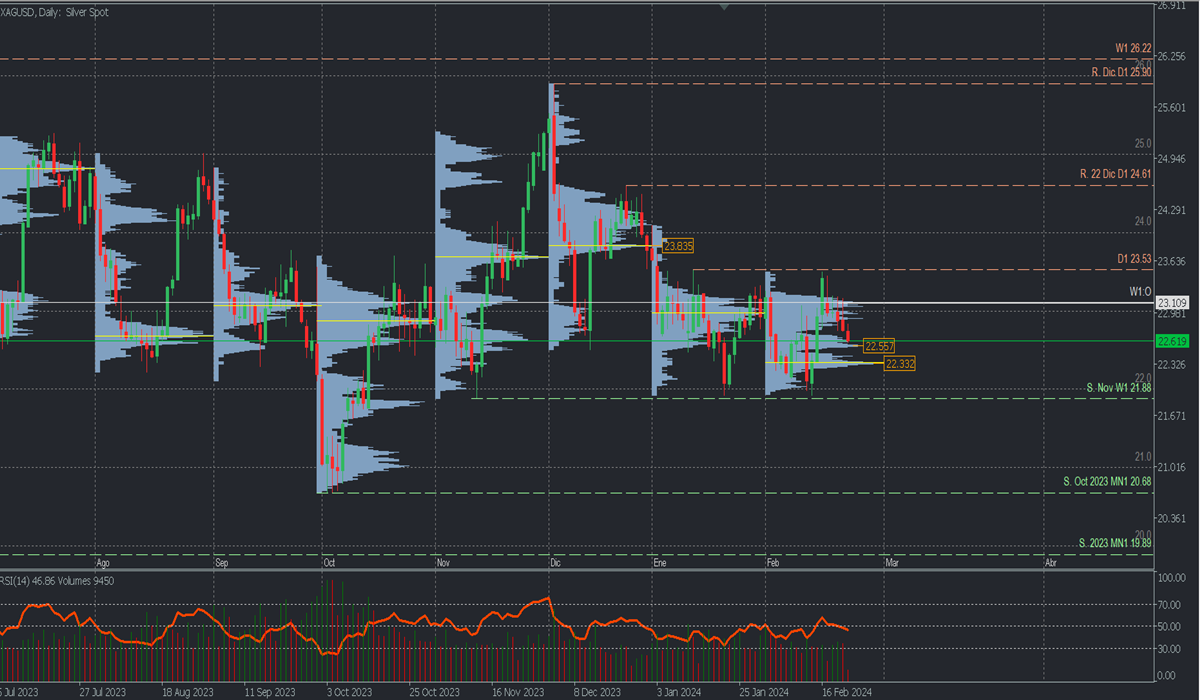Select the 23.835 orange price tag

pos(679,245)
